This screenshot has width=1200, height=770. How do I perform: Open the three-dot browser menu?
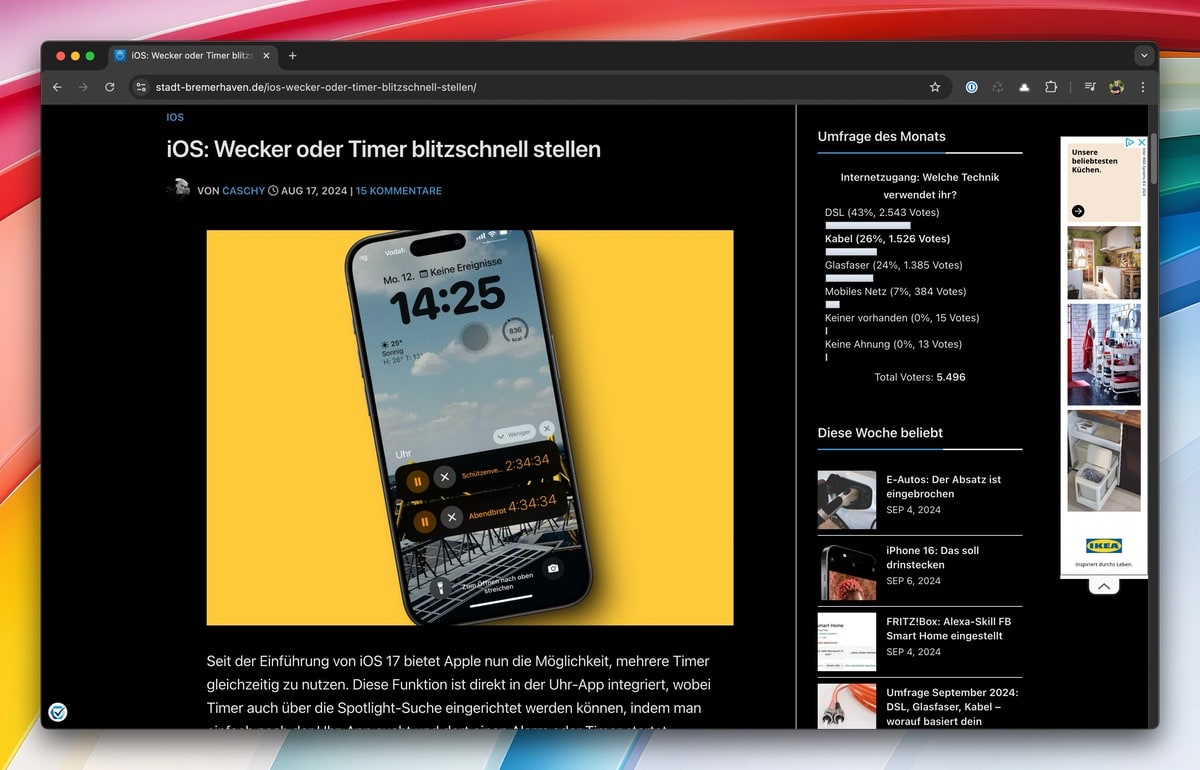[1143, 87]
